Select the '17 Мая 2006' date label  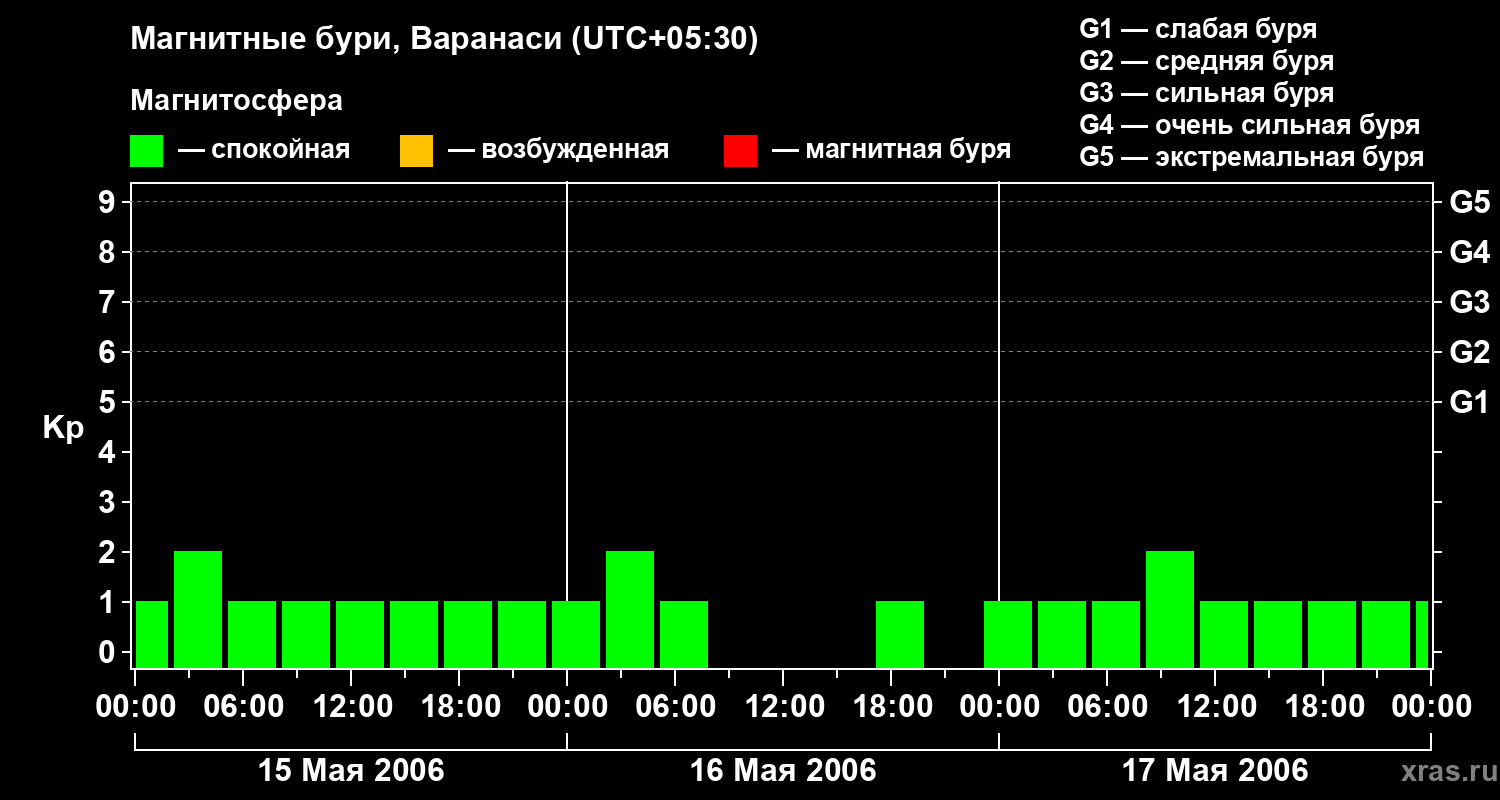coord(1215,771)
